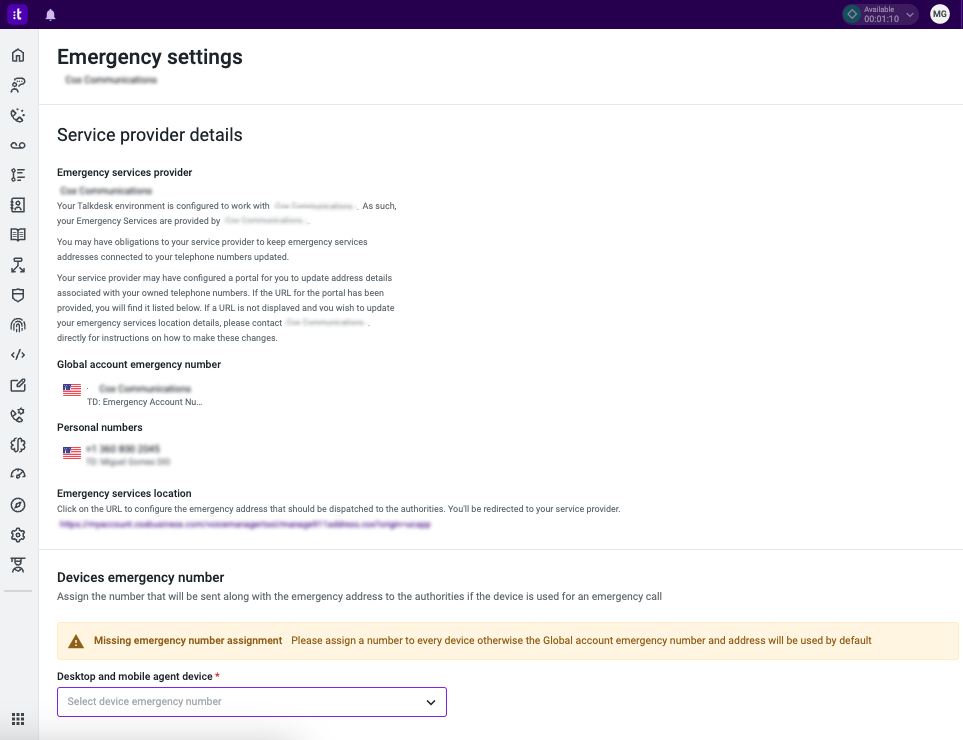This screenshot has width=963, height=740.
Task: Open the voicemail icon in sidebar
Action: (x=18, y=146)
